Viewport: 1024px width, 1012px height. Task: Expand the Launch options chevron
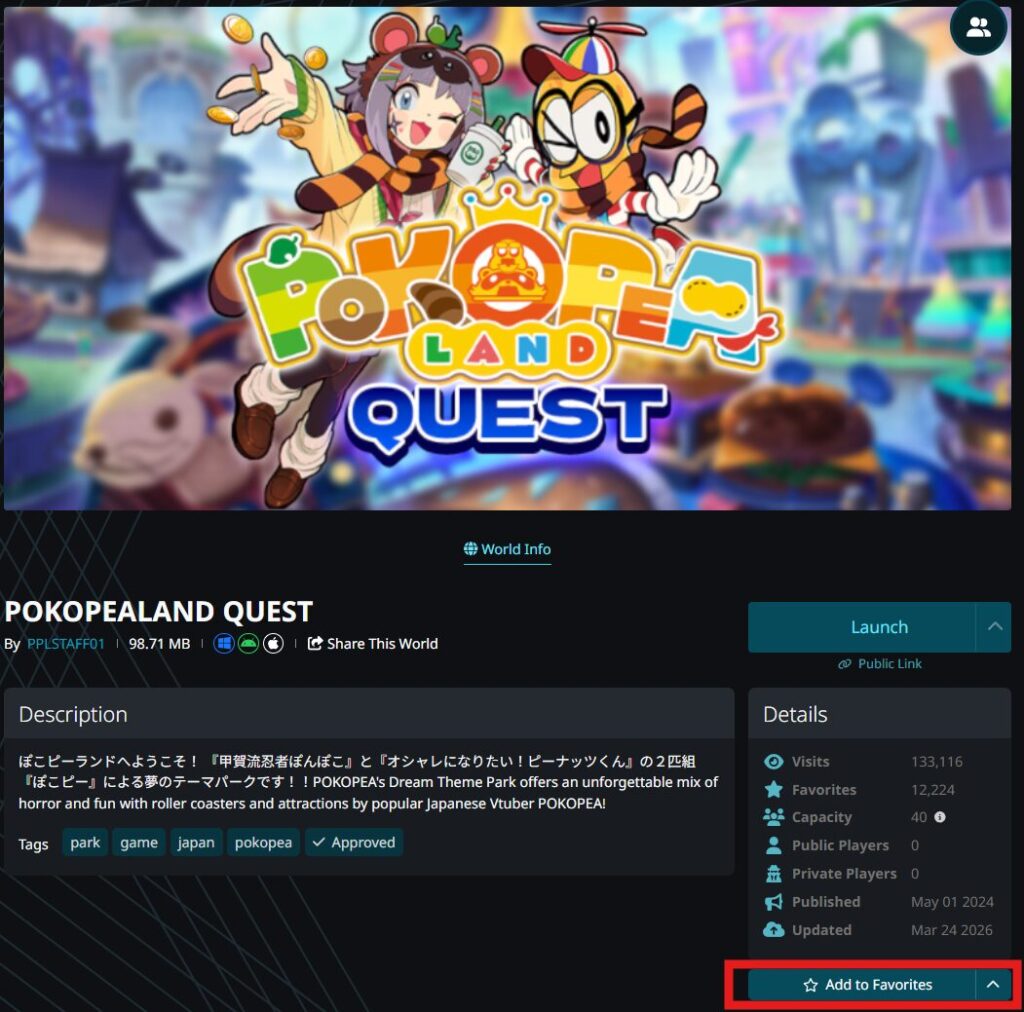coord(994,627)
